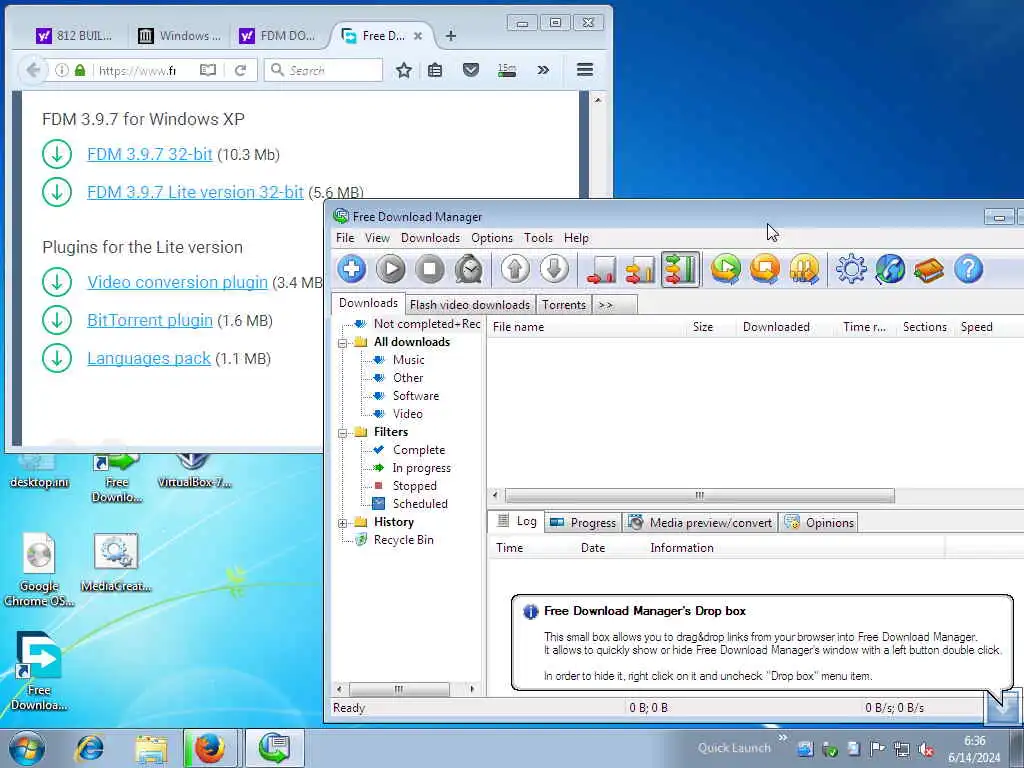This screenshot has width=1024, height=768.
Task: Click the dial-up connection globe icon
Action: [x=890, y=269]
